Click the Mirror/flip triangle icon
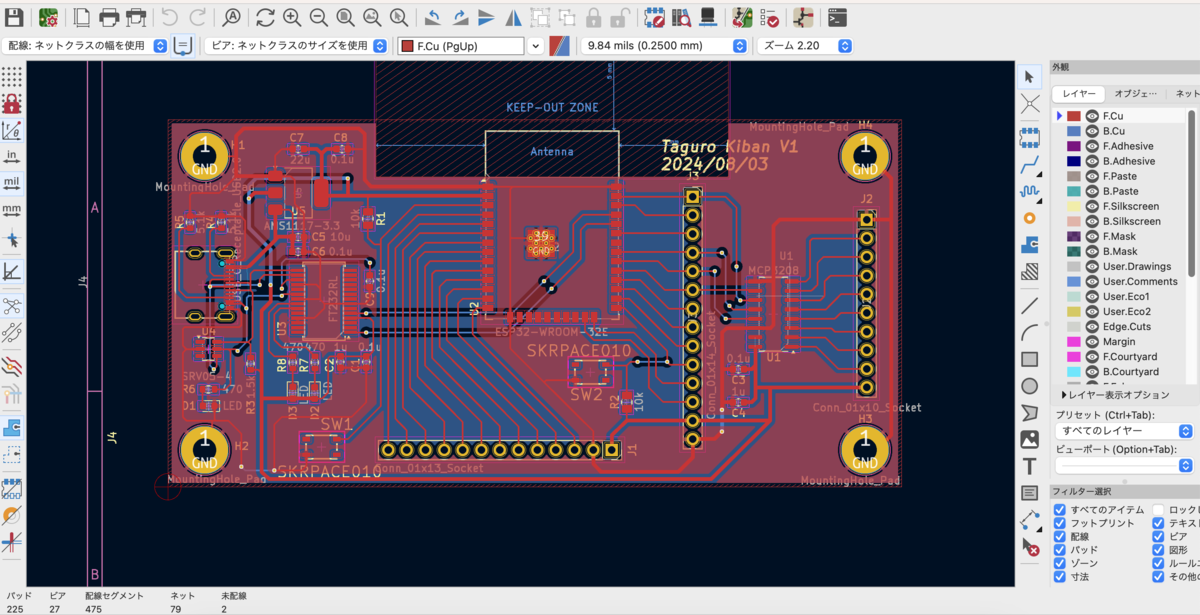Image resolution: width=1200 pixels, height=615 pixels. point(513,17)
